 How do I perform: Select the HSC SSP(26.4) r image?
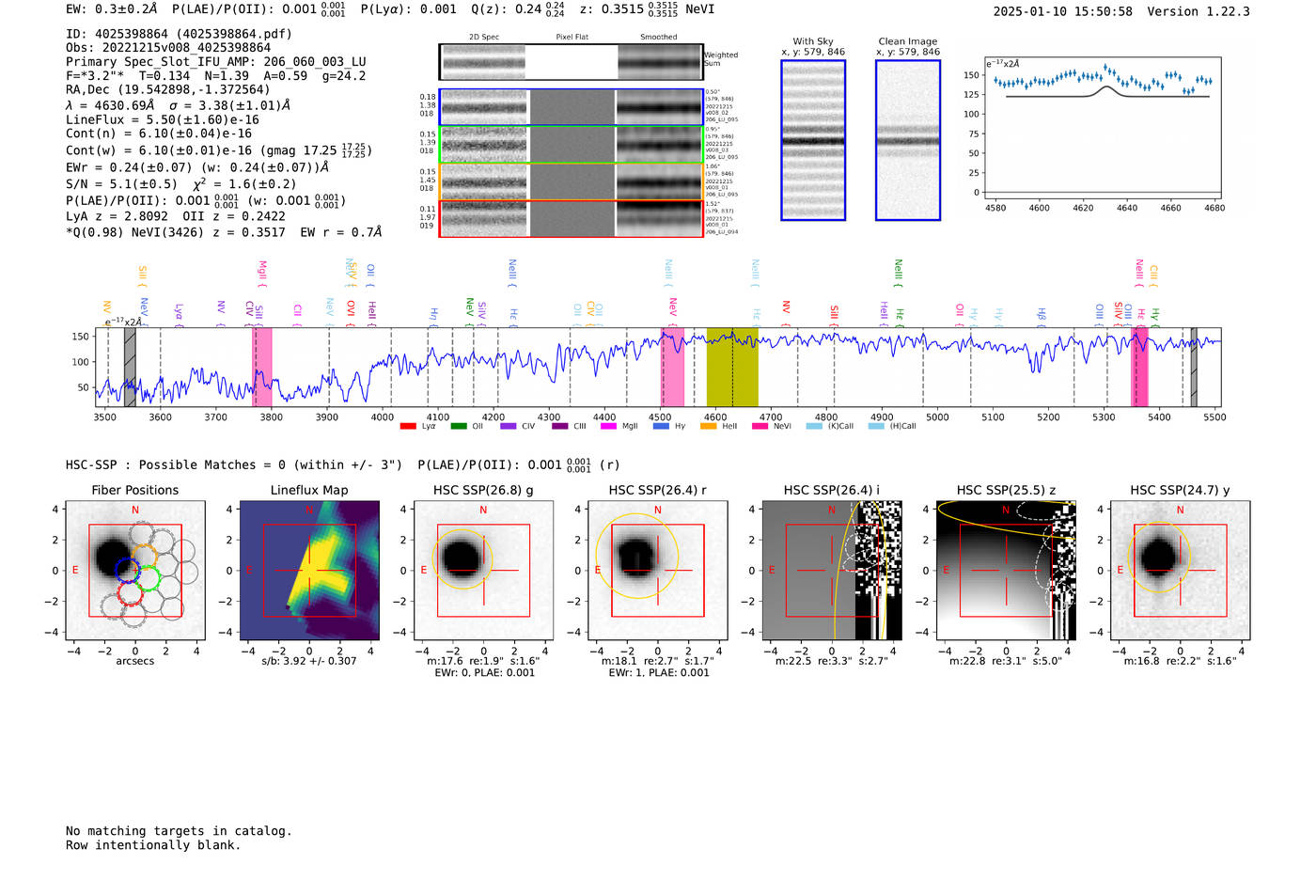coord(658,571)
